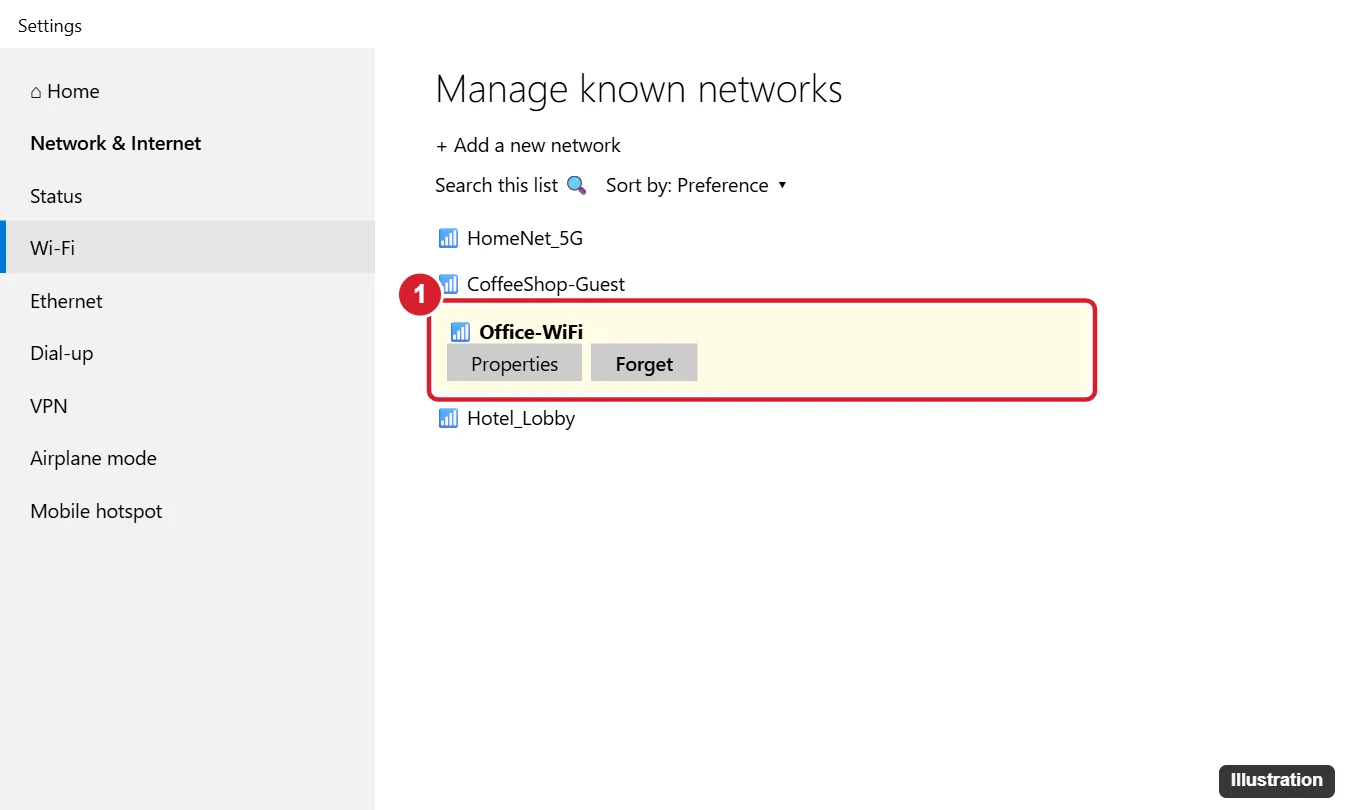Image resolution: width=1350 pixels, height=810 pixels.
Task: Click the magnifier icon beside Search this list
Action: point(576,185)
